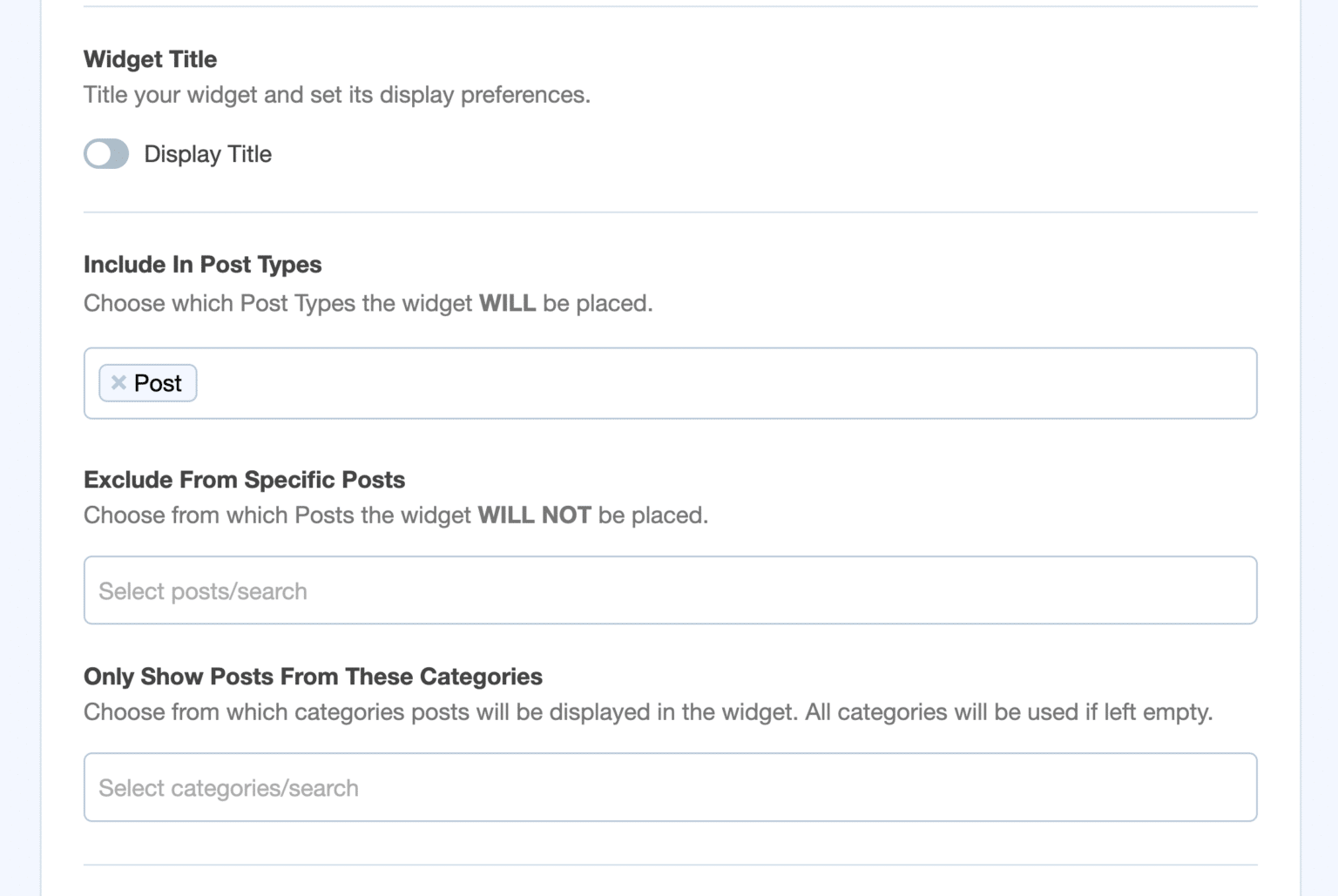Click the circular knob of the Display Title switch

[98, 153]
